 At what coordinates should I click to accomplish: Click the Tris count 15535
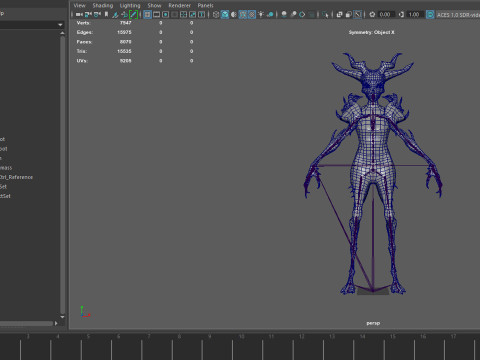124,51
